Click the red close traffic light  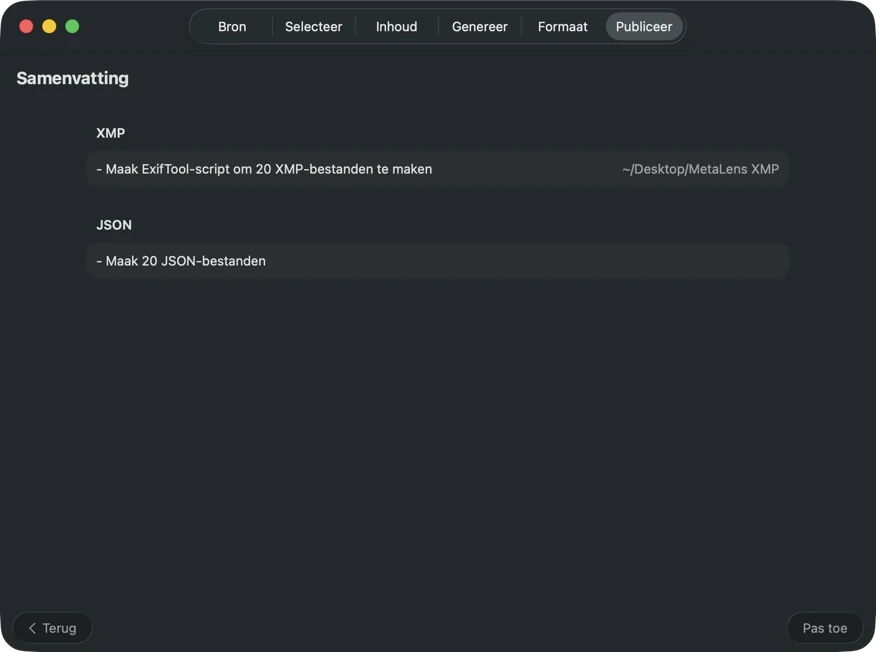(x=26, y=27)
